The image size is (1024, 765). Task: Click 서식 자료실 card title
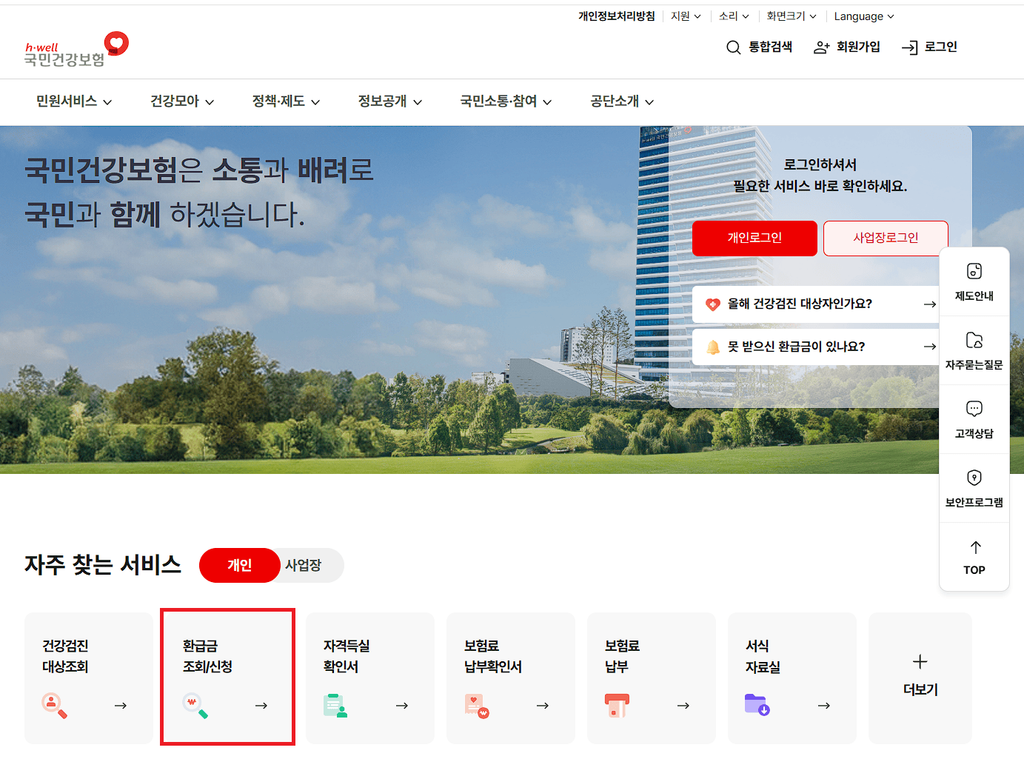pyautogui.click(x=763, y=656)
